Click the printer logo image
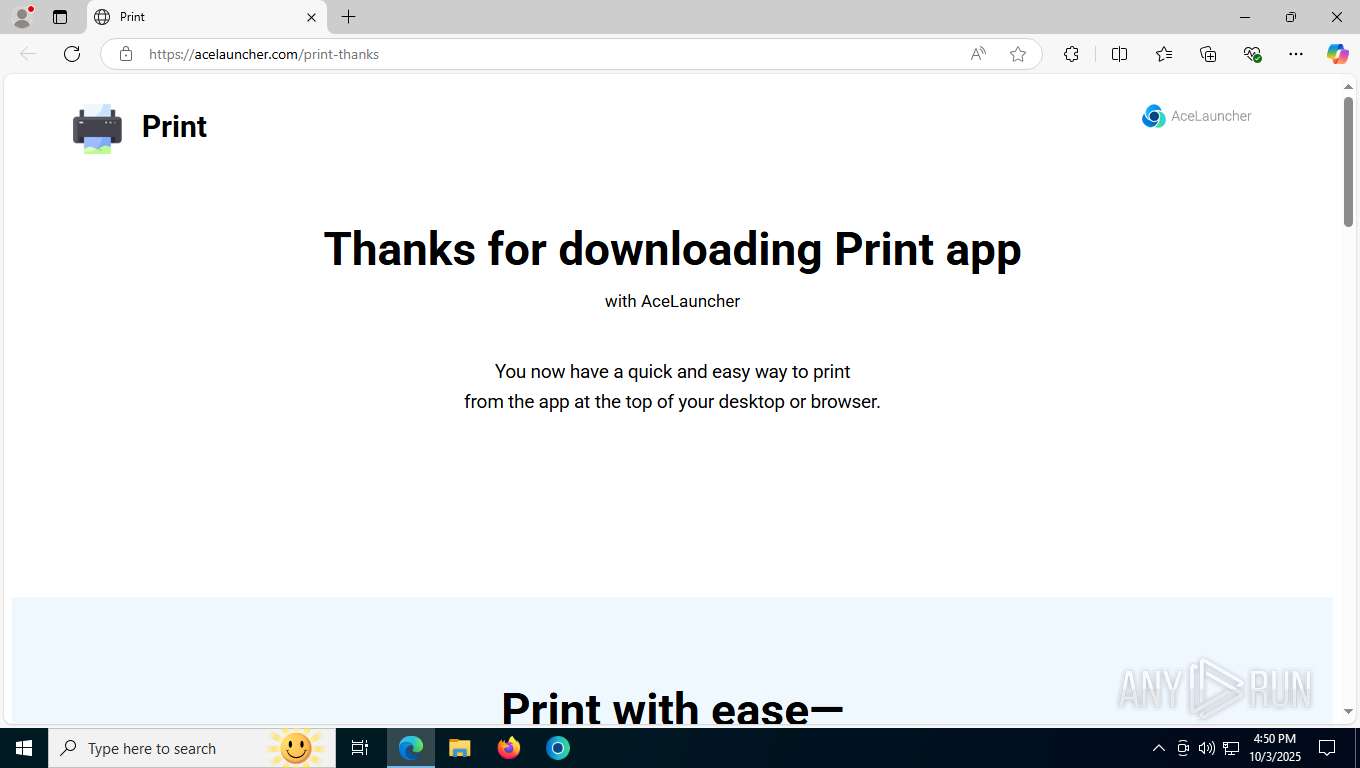 tap(97, 128)
